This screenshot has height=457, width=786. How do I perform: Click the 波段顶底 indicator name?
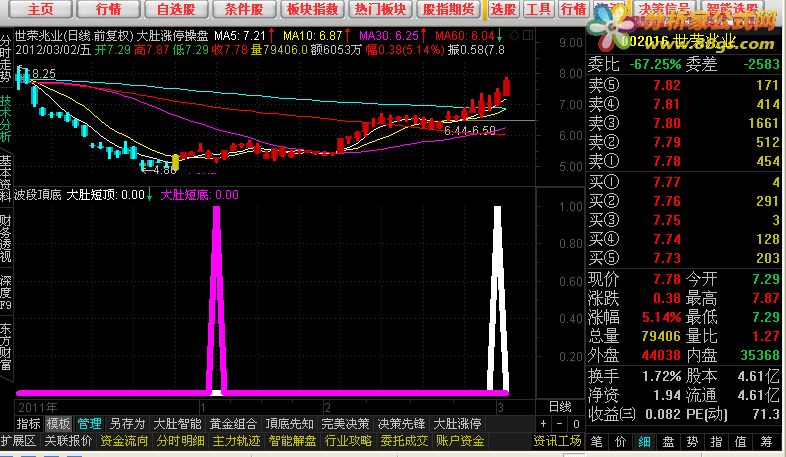(38, 195)
